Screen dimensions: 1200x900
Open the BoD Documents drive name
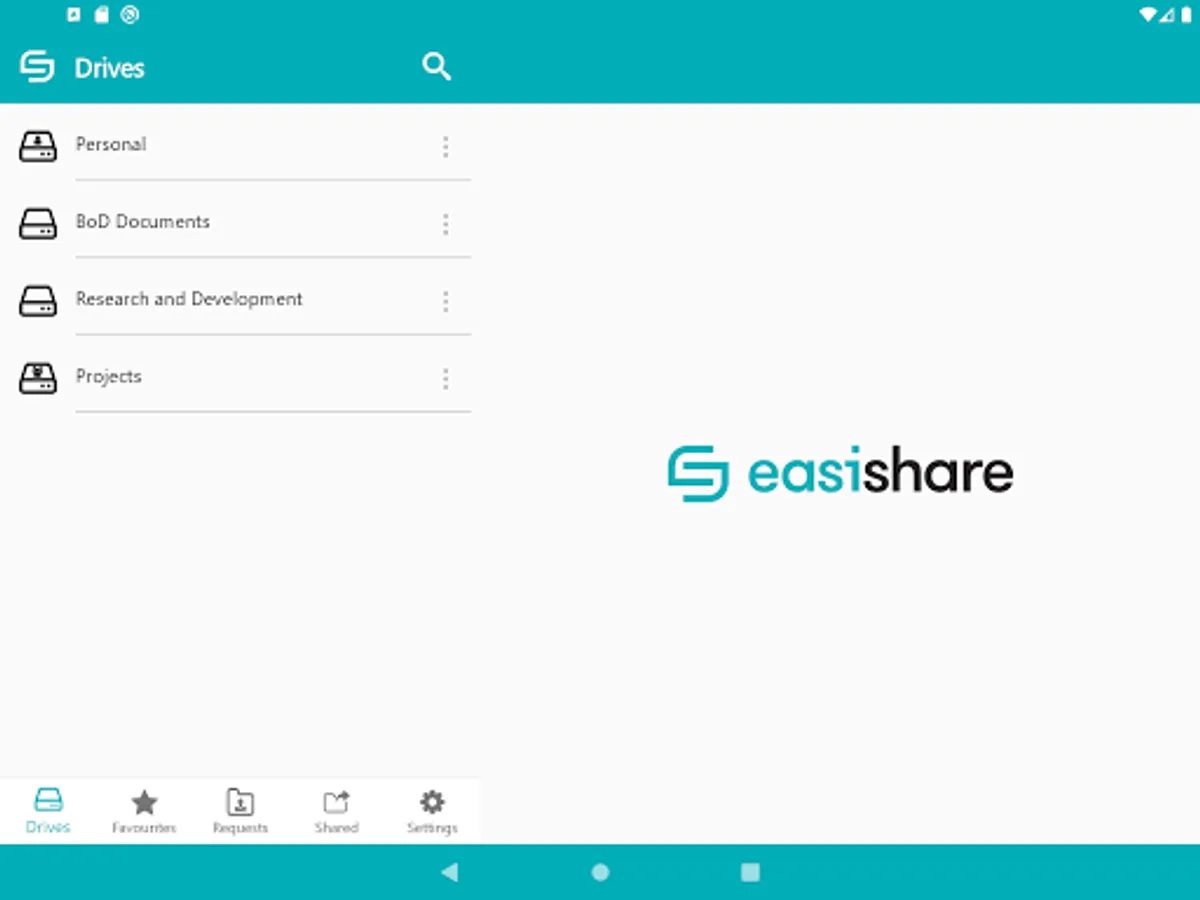point(143,221)
